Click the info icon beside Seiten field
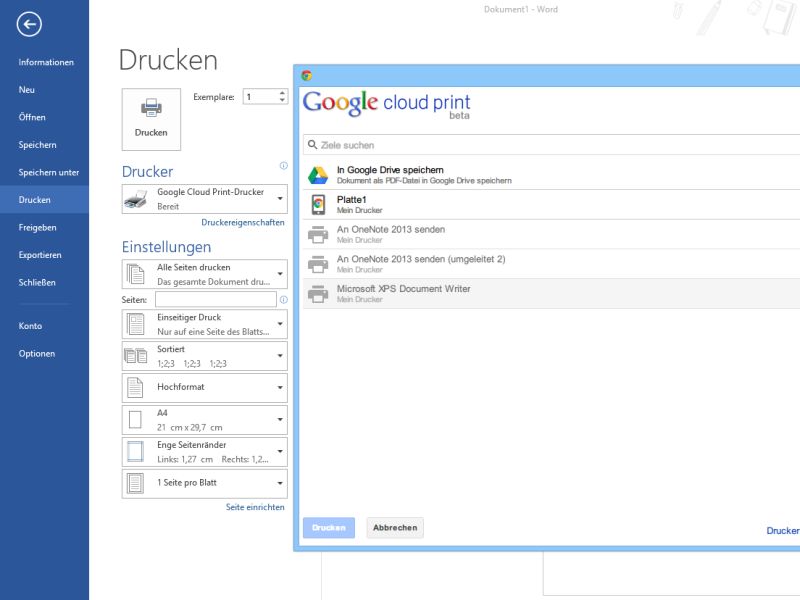Image resolution: width=800 pixels, height=600 pixels. 284,299
